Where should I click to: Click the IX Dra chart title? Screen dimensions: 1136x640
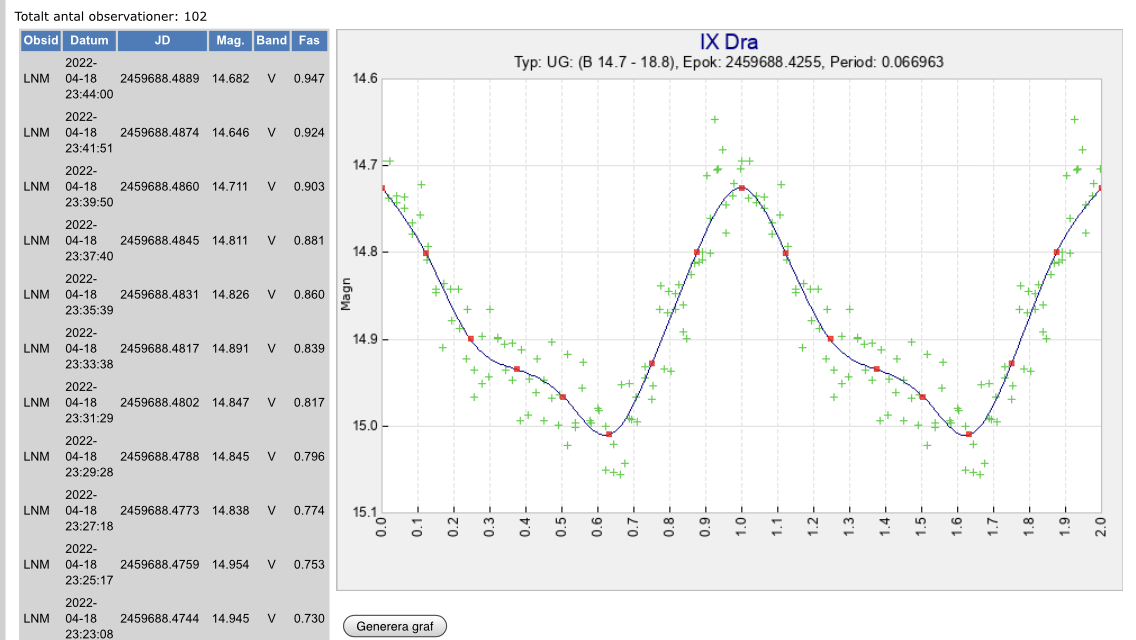[728, 42]
